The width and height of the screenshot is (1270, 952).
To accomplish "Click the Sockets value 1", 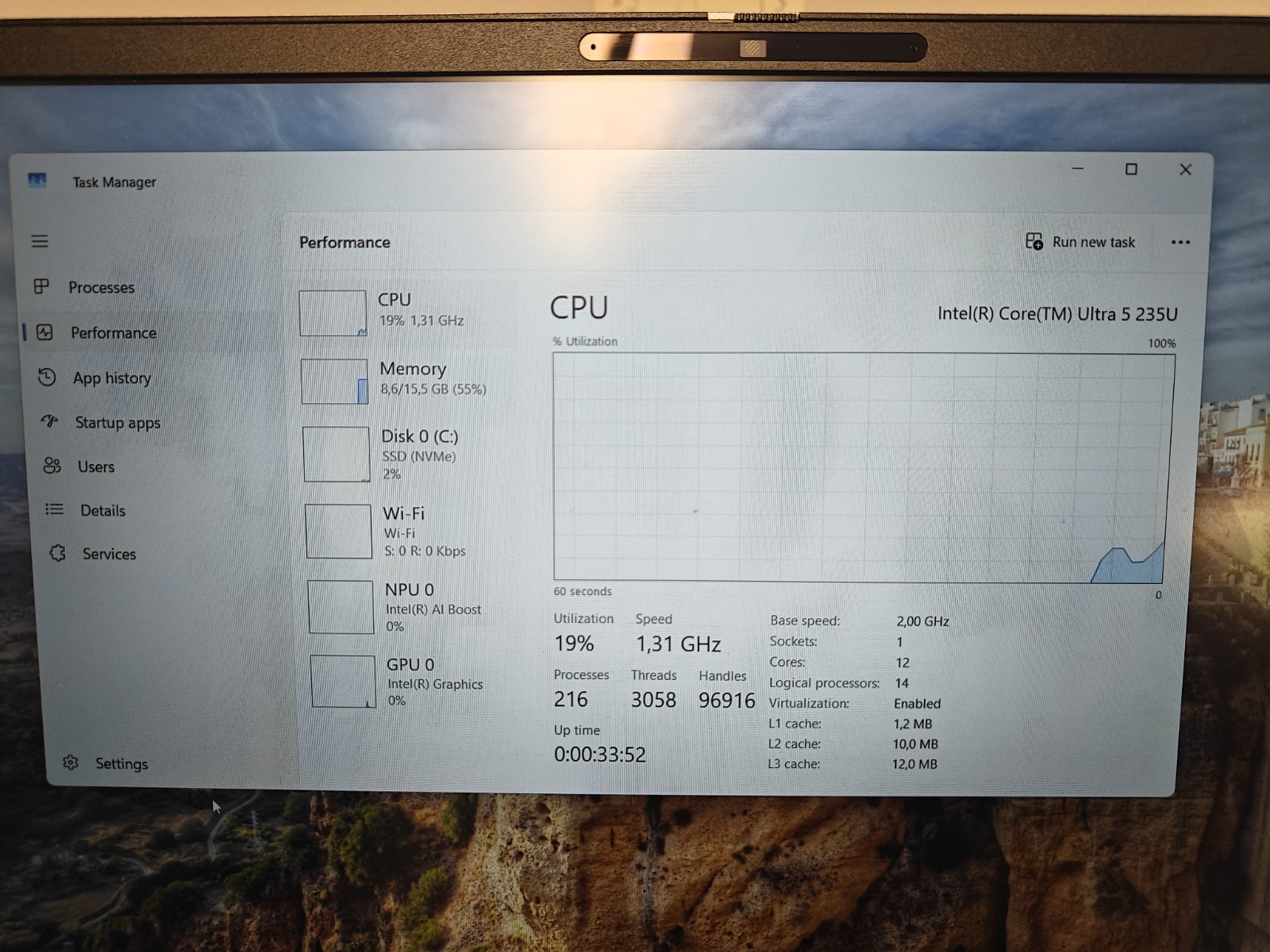I will [x=899, y=642].
